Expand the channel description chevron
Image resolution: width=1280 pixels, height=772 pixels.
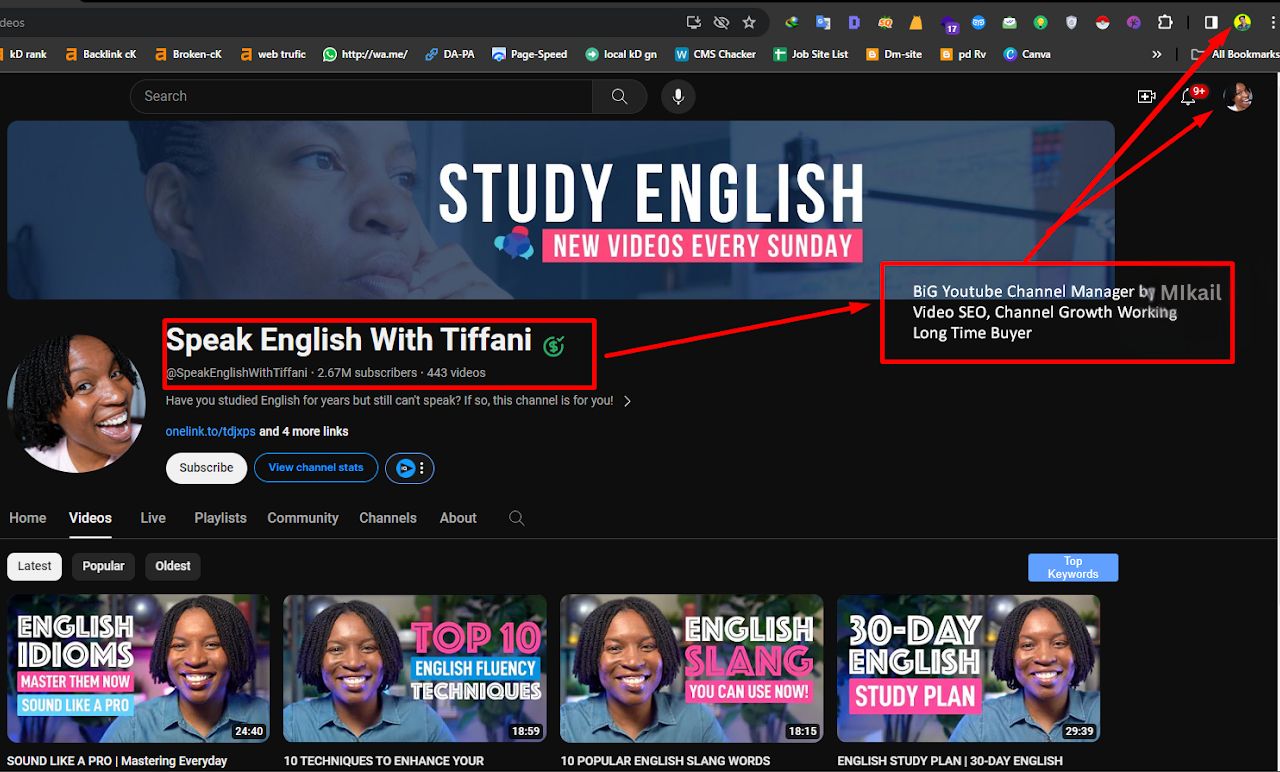click(x=627, y=401)
